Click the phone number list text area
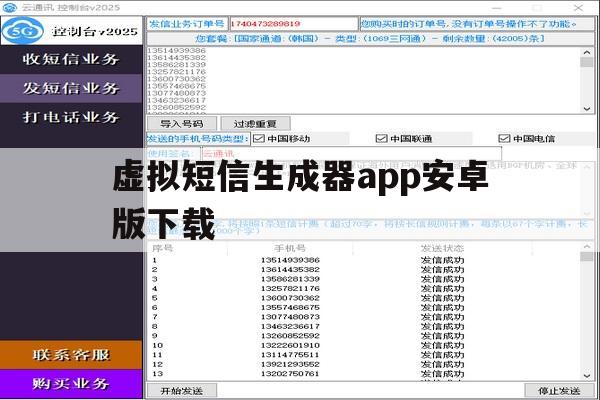This screenshot has height=400, width=600. [364, 80]
